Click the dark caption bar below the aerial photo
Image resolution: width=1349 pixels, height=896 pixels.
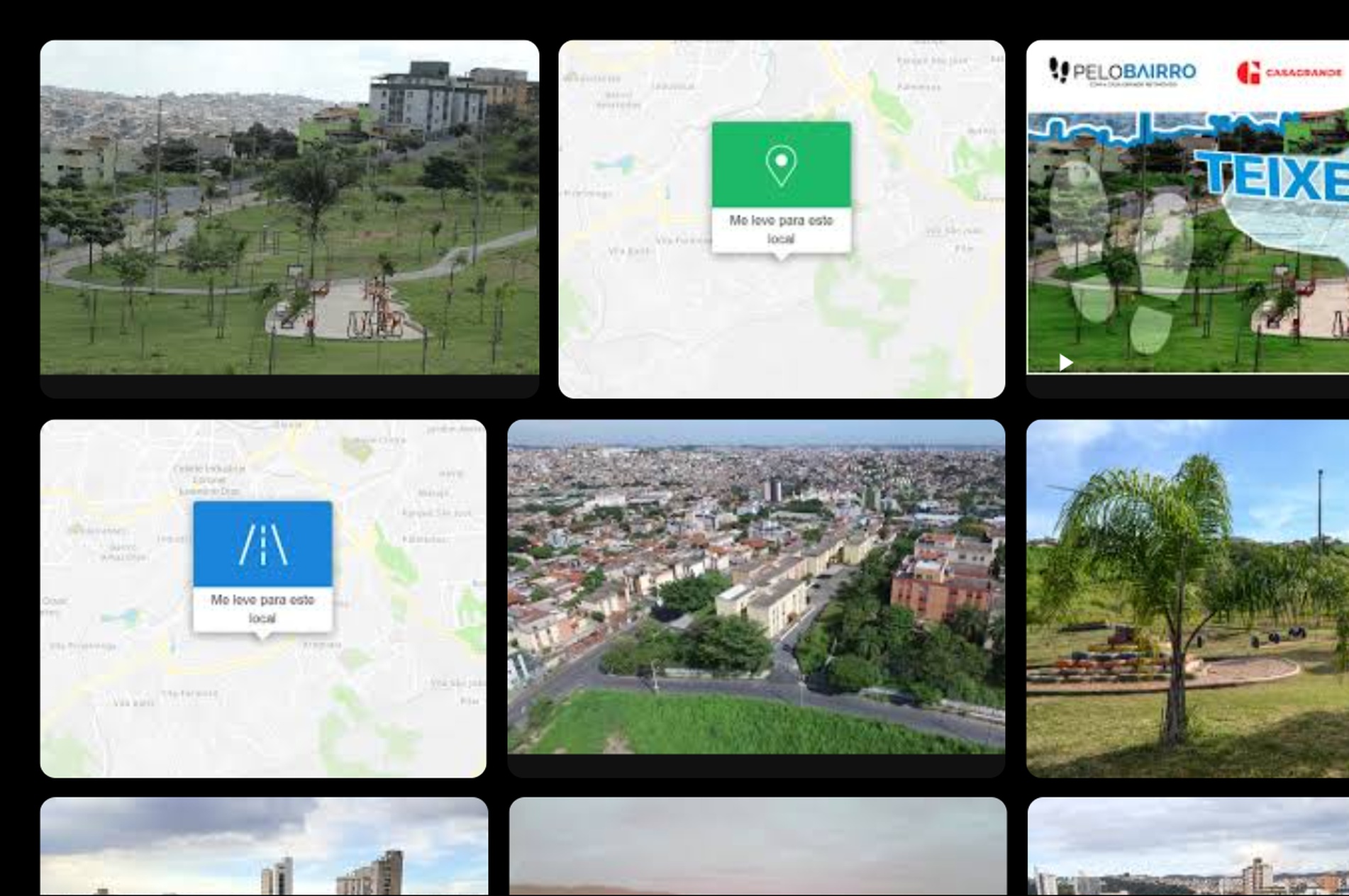tap(756, 766)
